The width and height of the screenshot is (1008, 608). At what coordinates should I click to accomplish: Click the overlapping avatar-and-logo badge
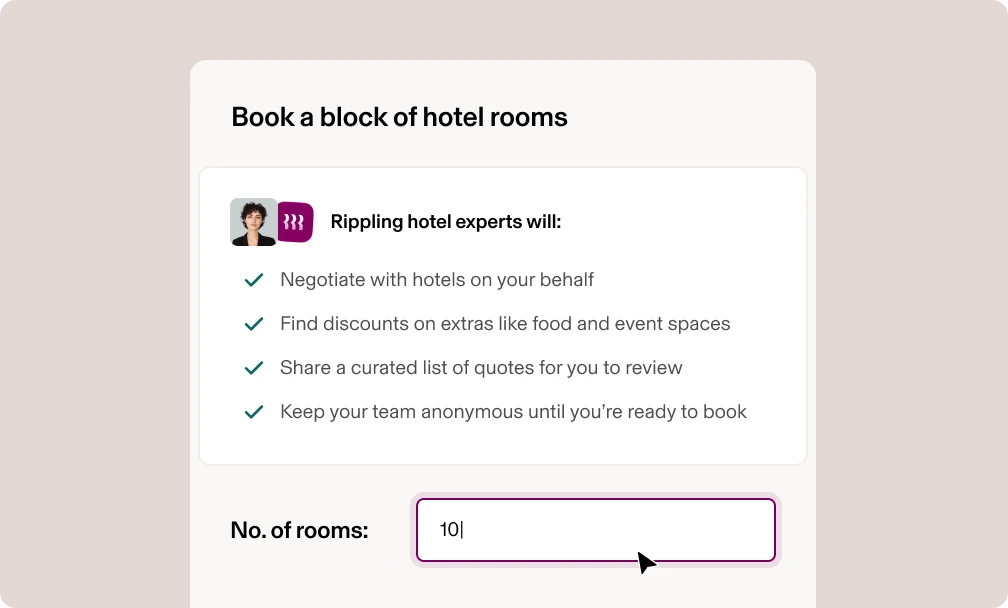(271, 221)
